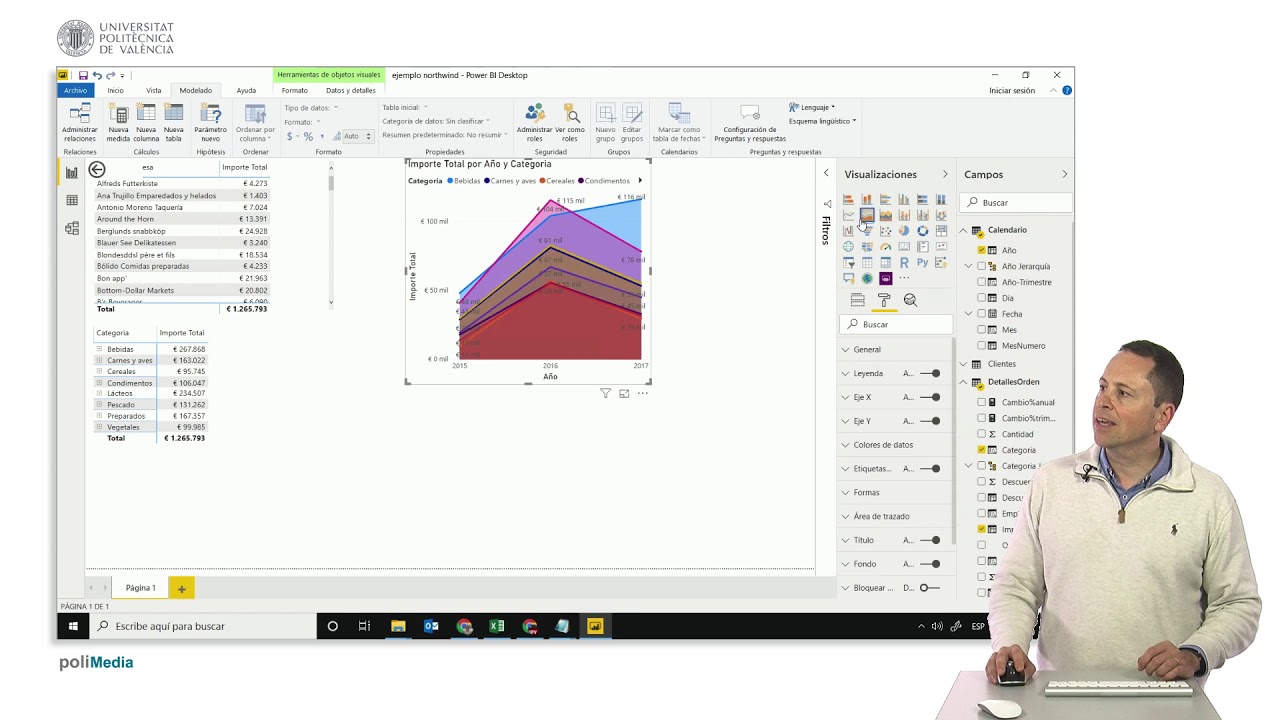Switch to the Ayuda ribbon tab
Screen dimensions: 1280x720
click(246, 90)
